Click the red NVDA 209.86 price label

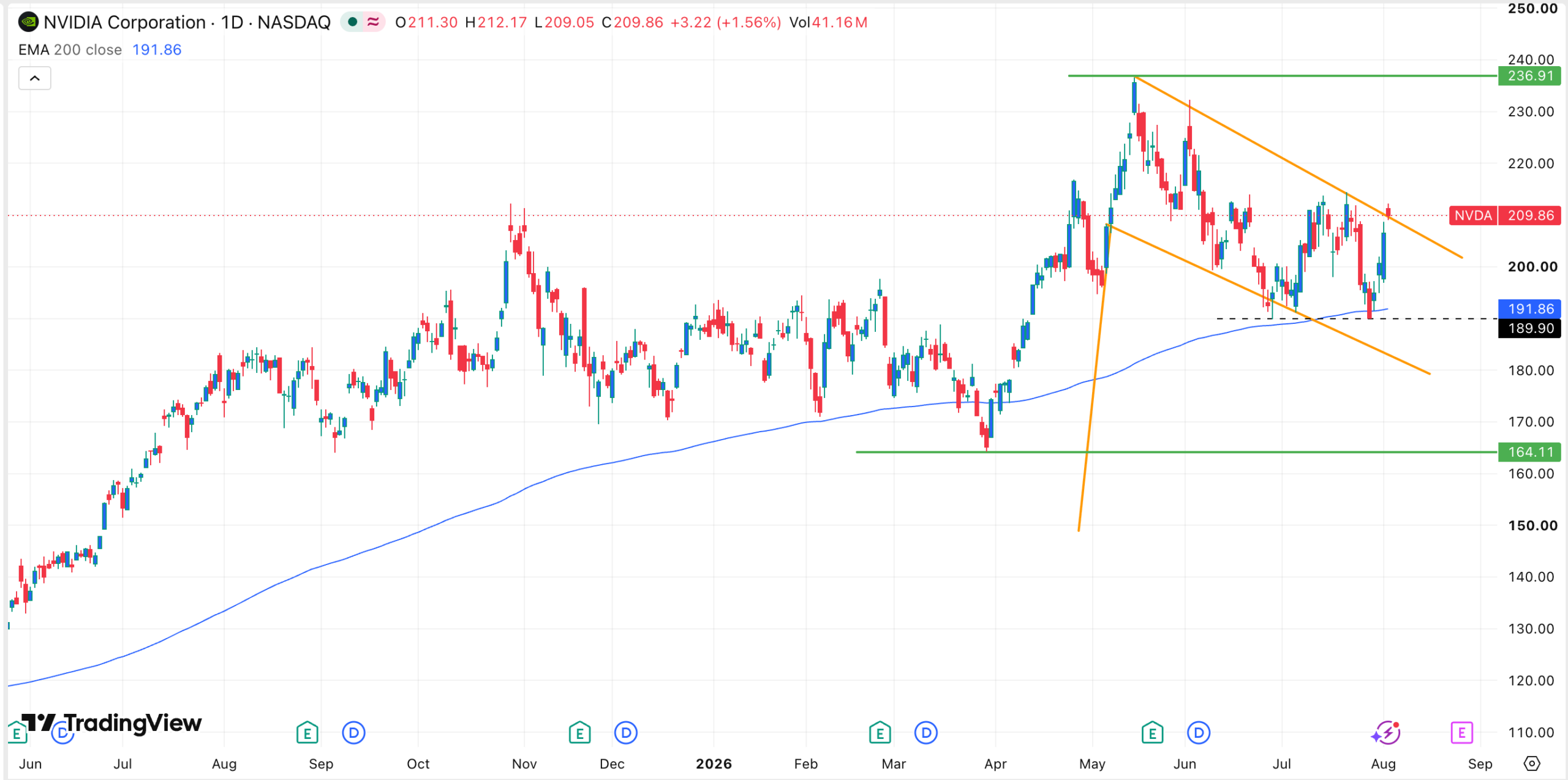point(1505,216)
